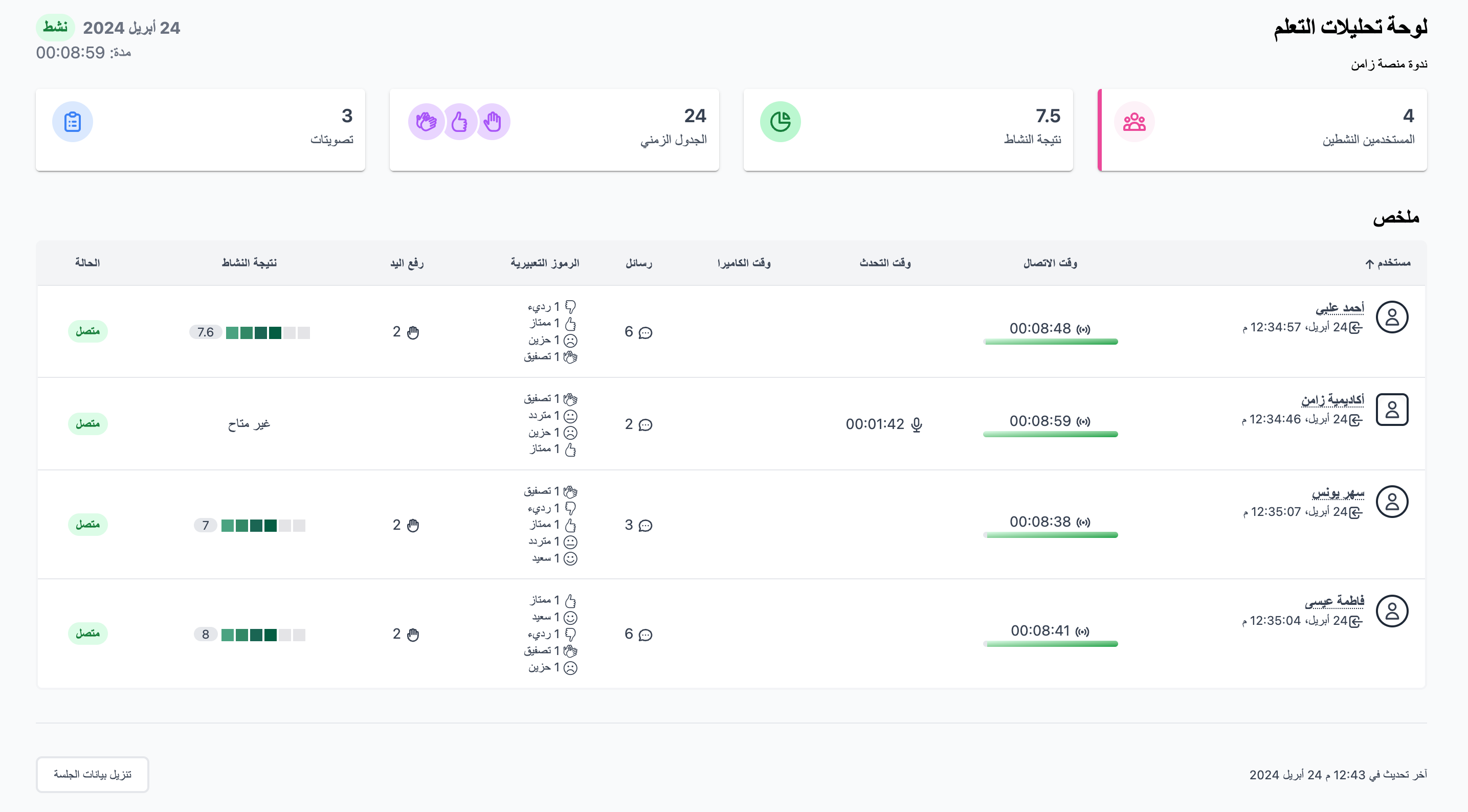Click the chat bubble icon in أحمد علي's row

point(645,332)
